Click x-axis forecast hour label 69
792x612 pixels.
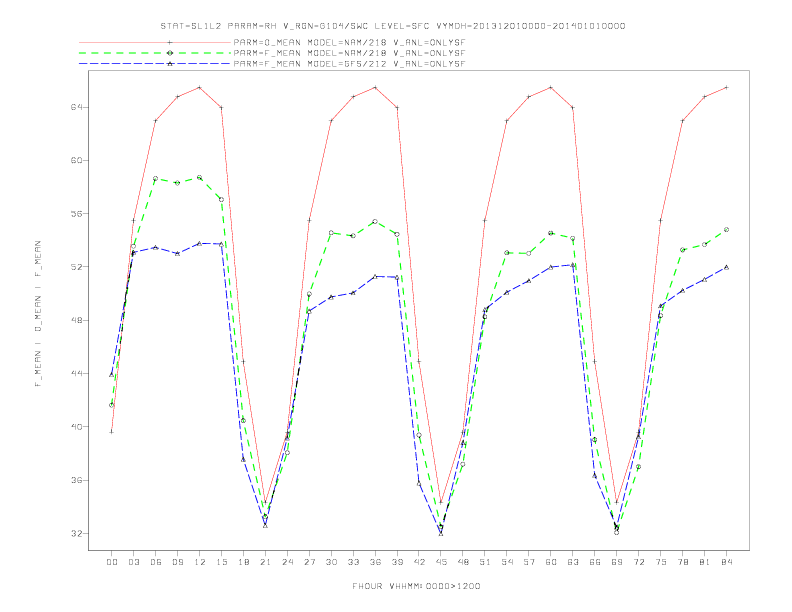pyautogui.click(x=617, y=562)
